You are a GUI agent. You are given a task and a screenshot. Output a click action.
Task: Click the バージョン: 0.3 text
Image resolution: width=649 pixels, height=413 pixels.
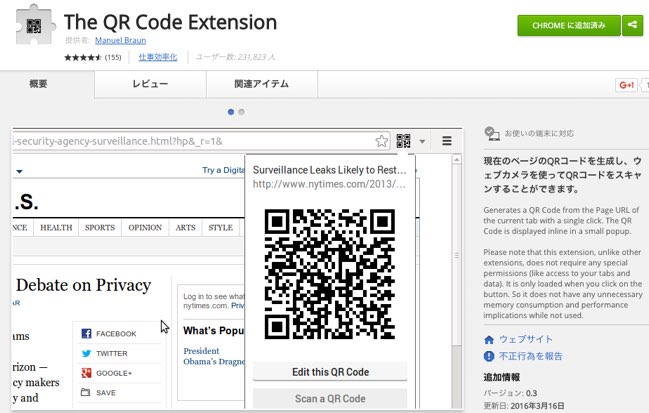coord(510,393)
